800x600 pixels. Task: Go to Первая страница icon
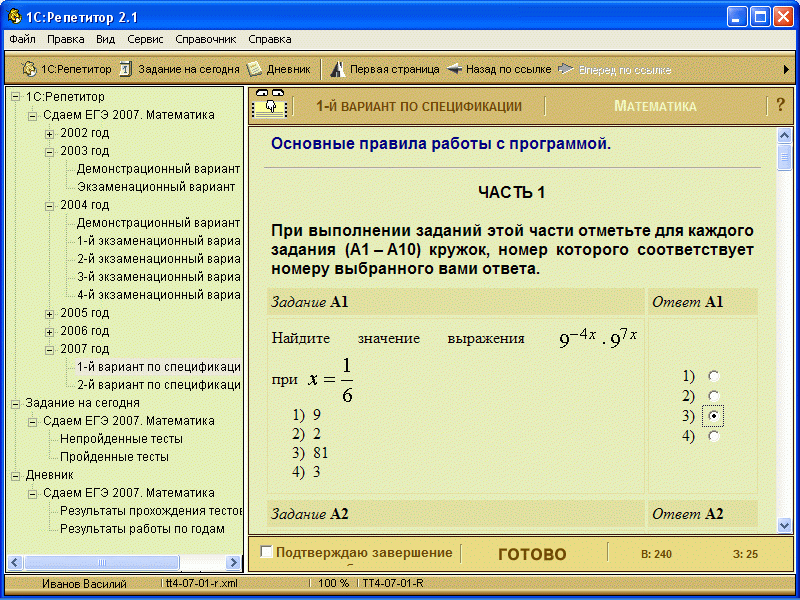(338, 69)
